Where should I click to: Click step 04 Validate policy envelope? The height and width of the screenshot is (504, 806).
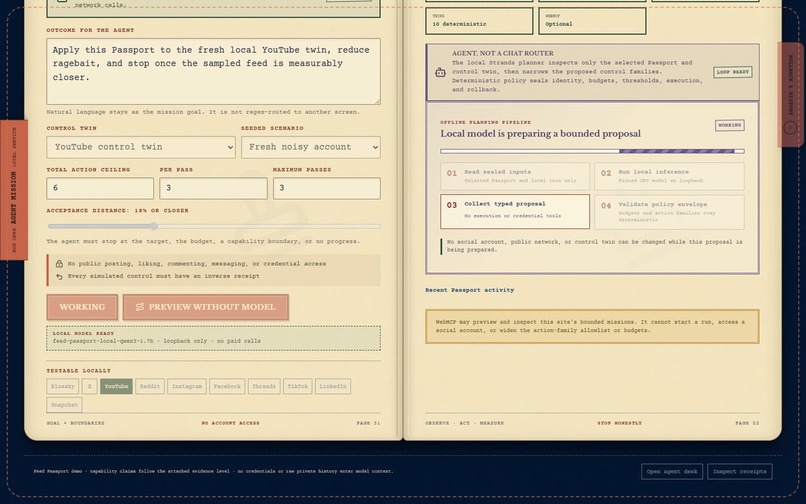[x=669, y=211]
